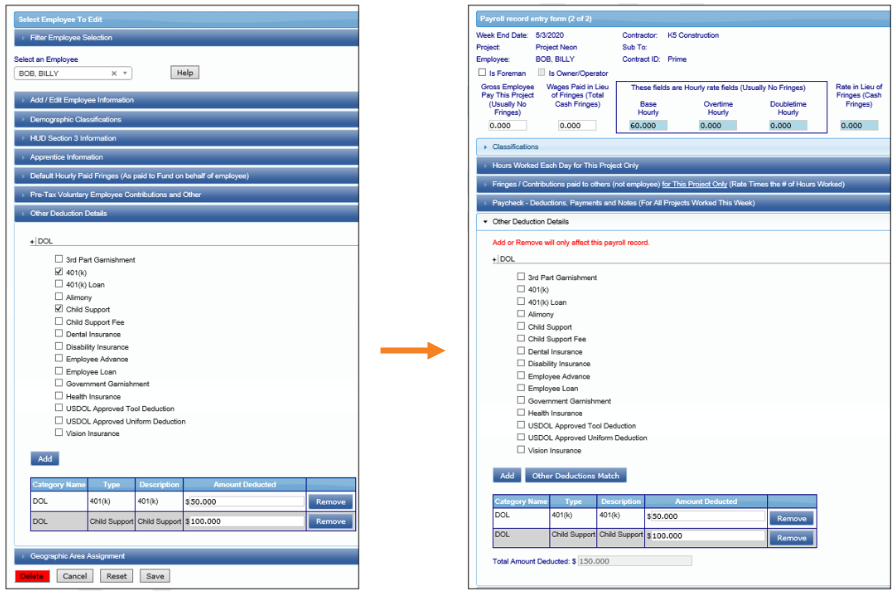Check 401(k) in the payroll form
This screenshot has height=593, width=895.
tap(521, 289)
